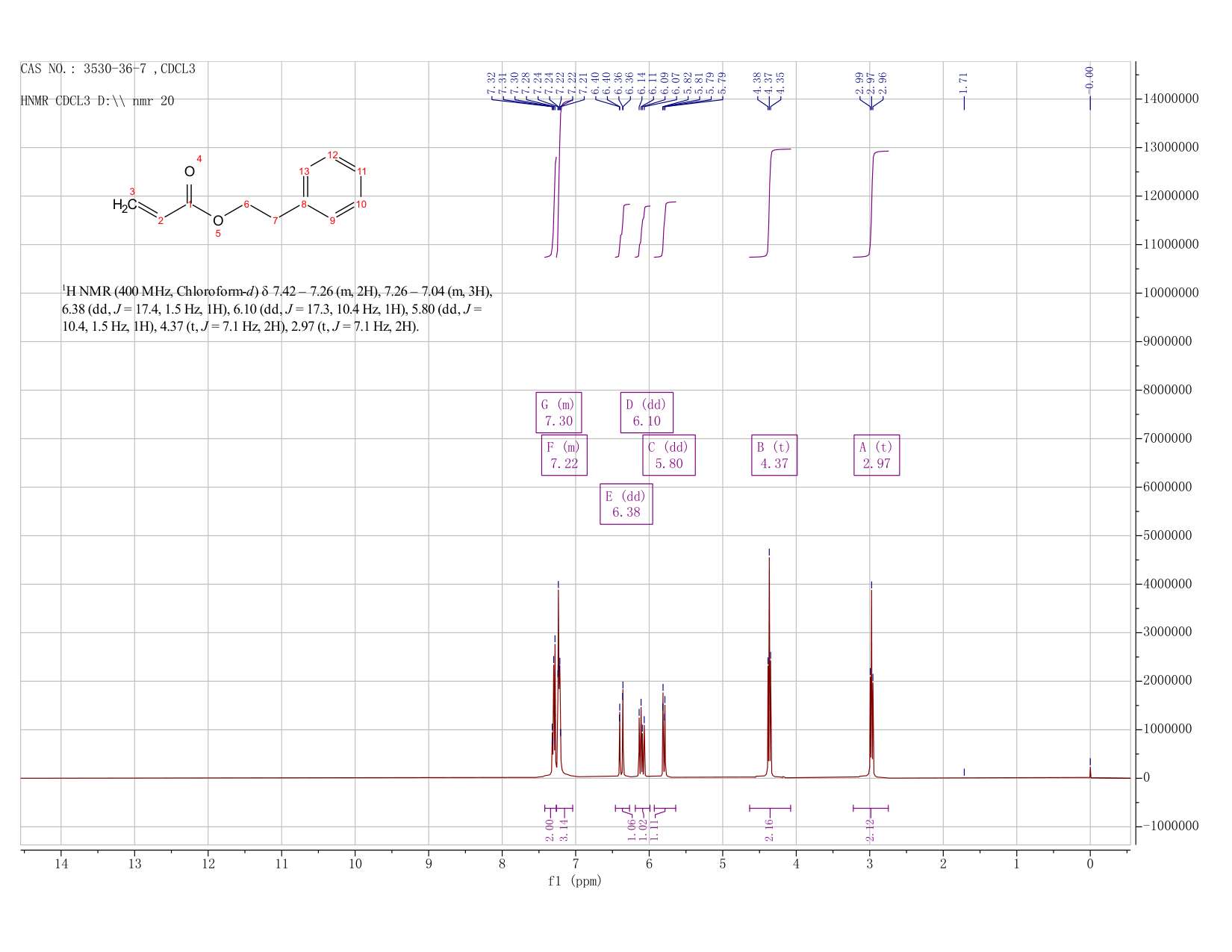Click the x-axis tick label '14'
1232x952 pixels.
pyautogui.click(x=61, y=864)
